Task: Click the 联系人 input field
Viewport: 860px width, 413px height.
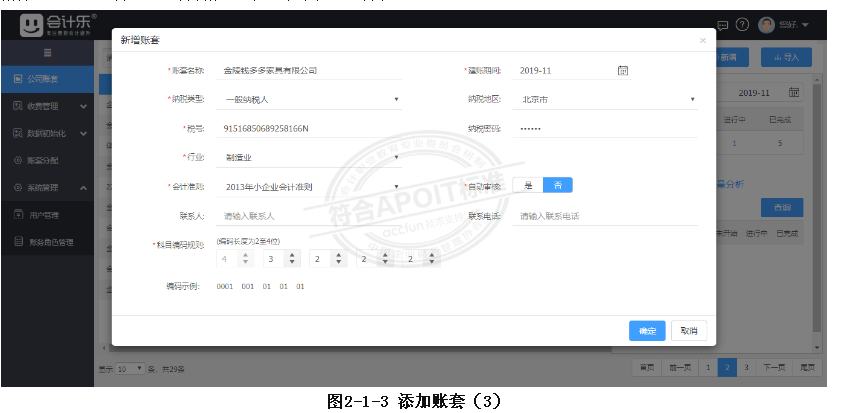Action: click(x=309, y=216)
